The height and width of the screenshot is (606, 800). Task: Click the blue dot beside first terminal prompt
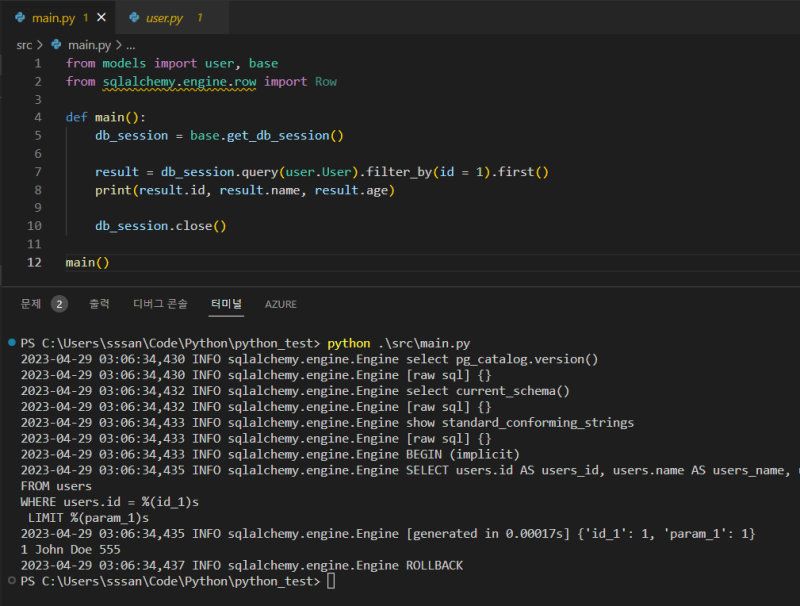coord(10,343)
